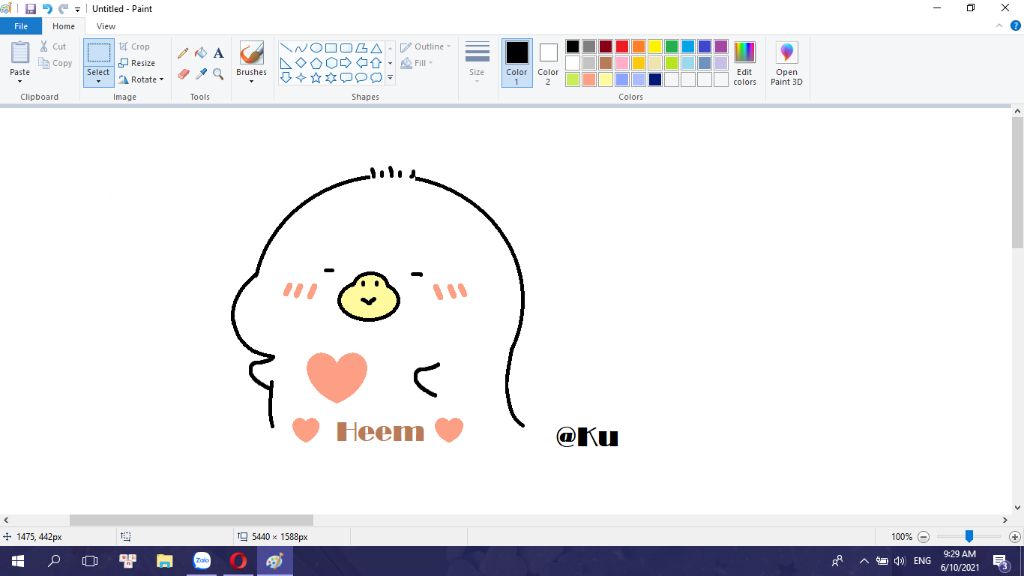Pick the Line shape

[285, 48]
